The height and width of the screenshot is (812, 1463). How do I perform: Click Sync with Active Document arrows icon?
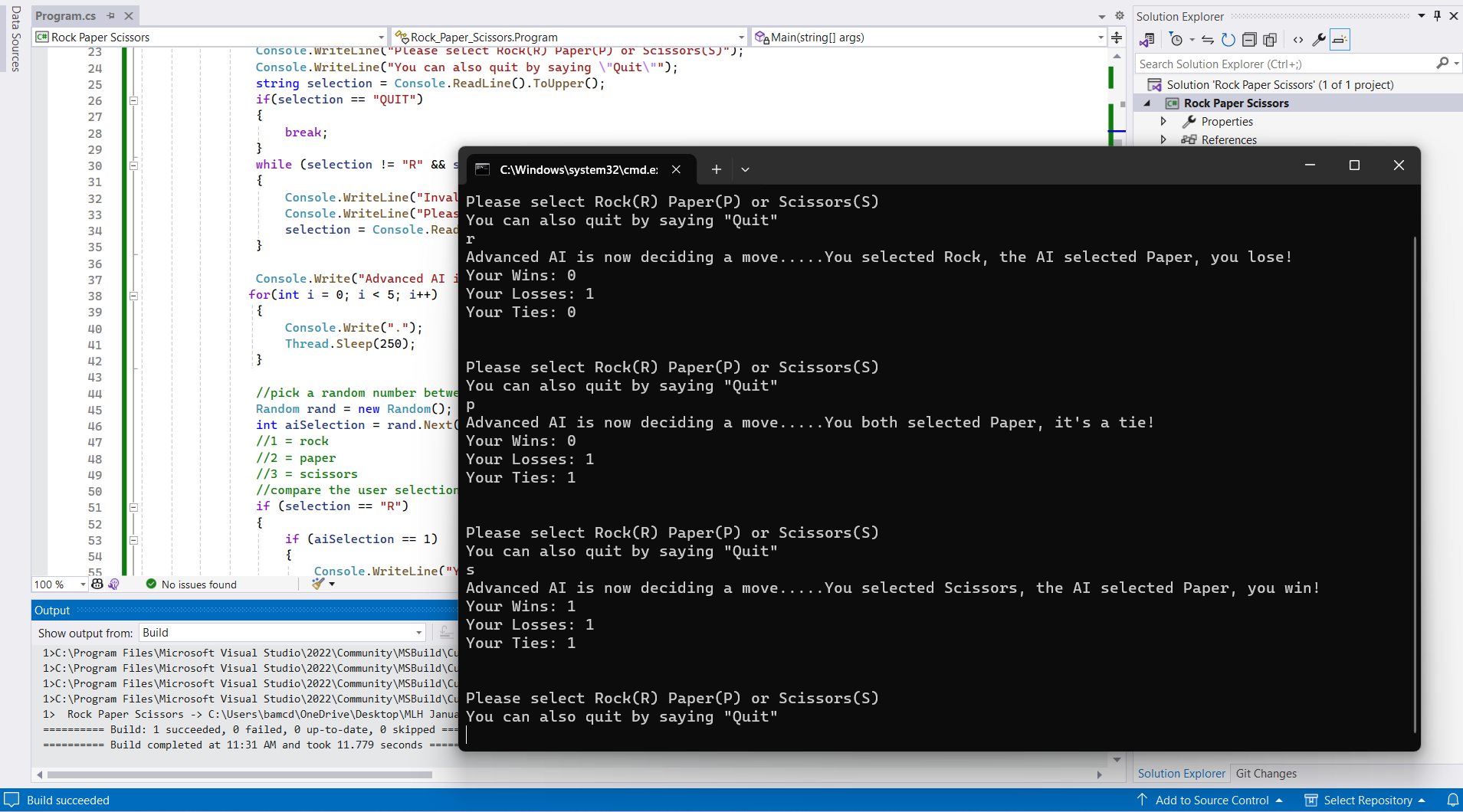coord(1208,40)
